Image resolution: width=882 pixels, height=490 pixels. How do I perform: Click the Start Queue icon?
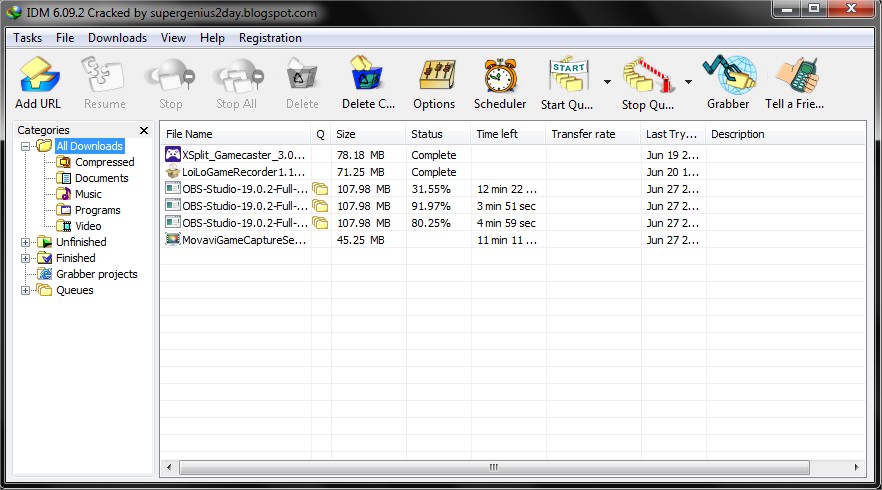coord(568,74)
